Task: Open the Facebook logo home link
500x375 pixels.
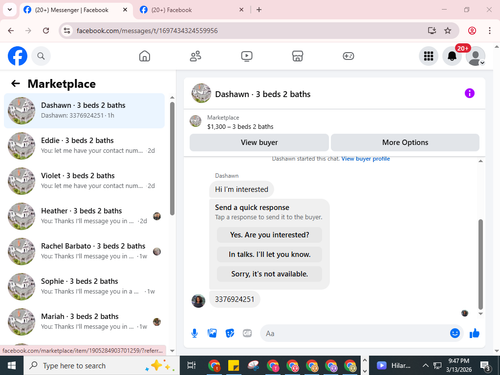Action: point(17,56)
